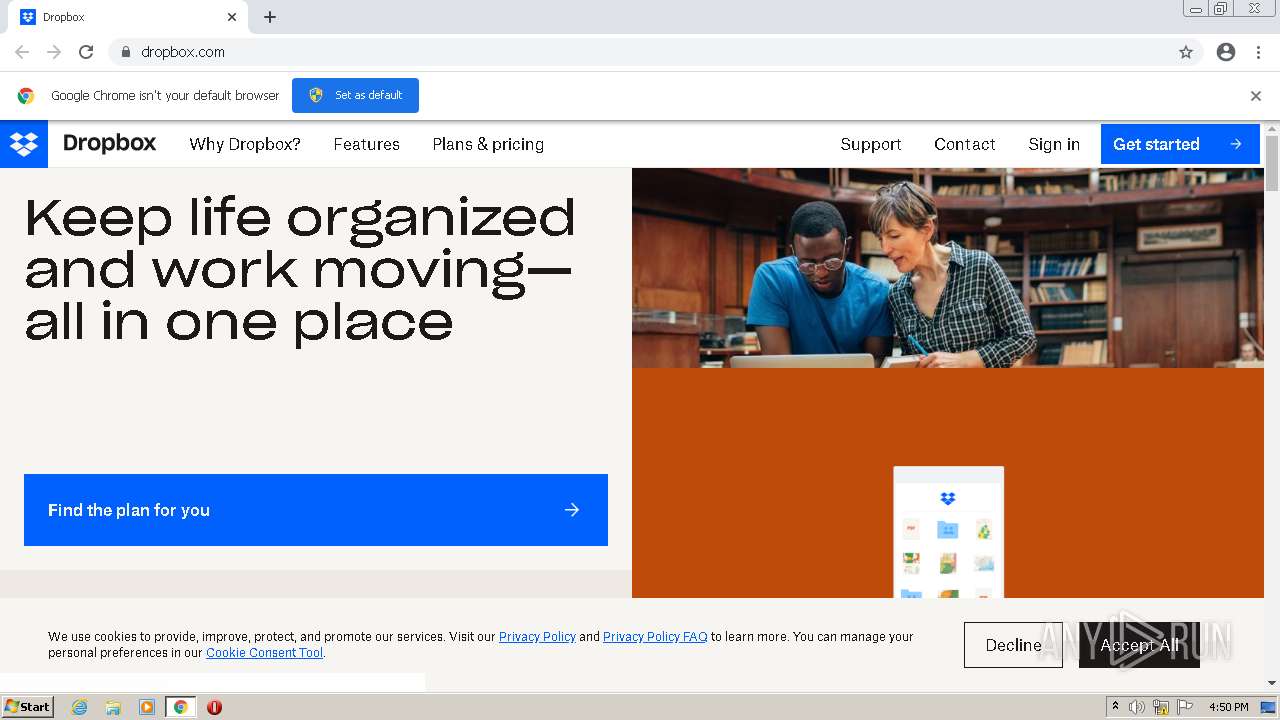Open the Privacy Policy FAQ link

655,636
